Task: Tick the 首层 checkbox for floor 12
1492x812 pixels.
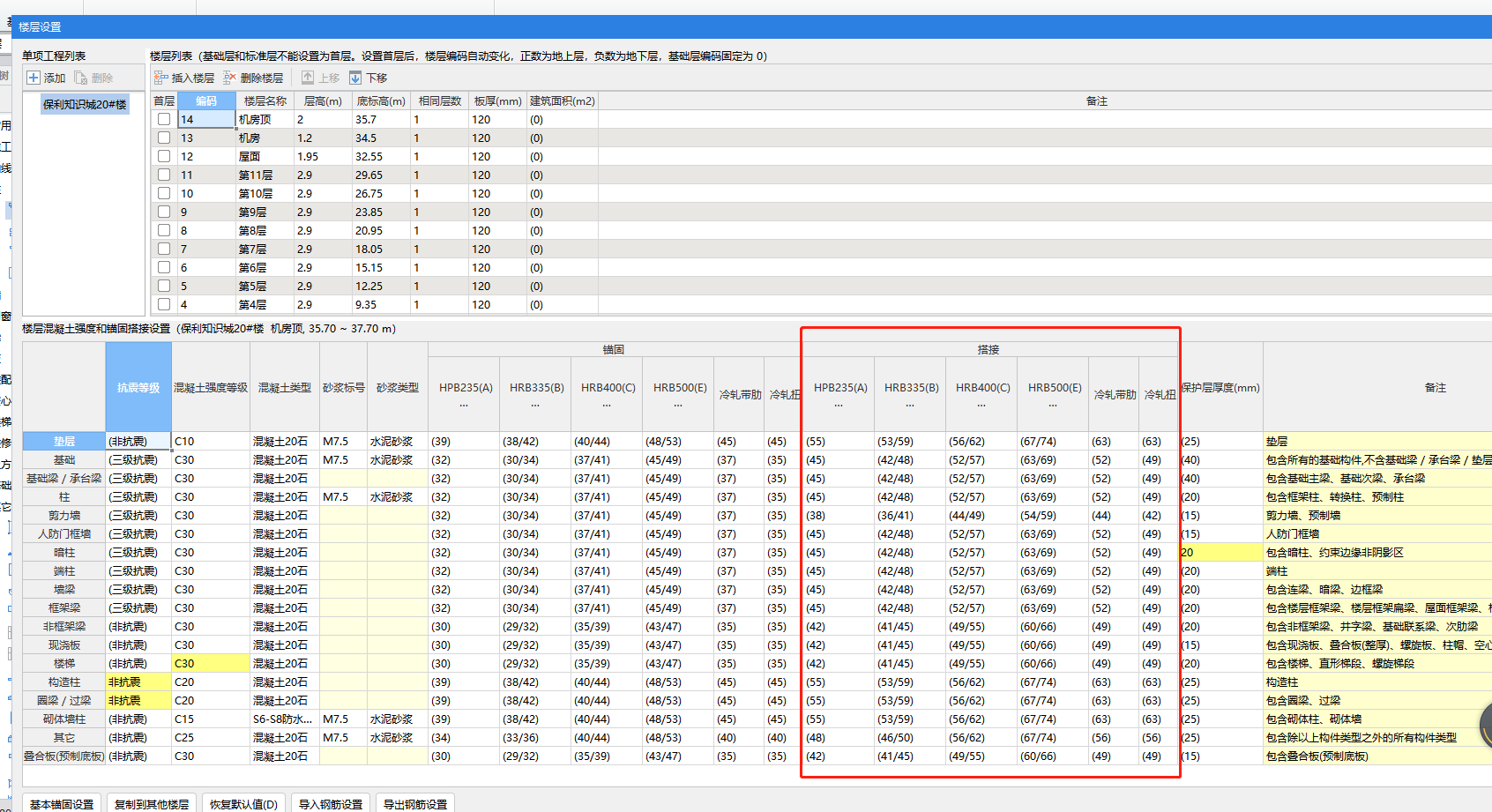Action: [x=164, y=156]
